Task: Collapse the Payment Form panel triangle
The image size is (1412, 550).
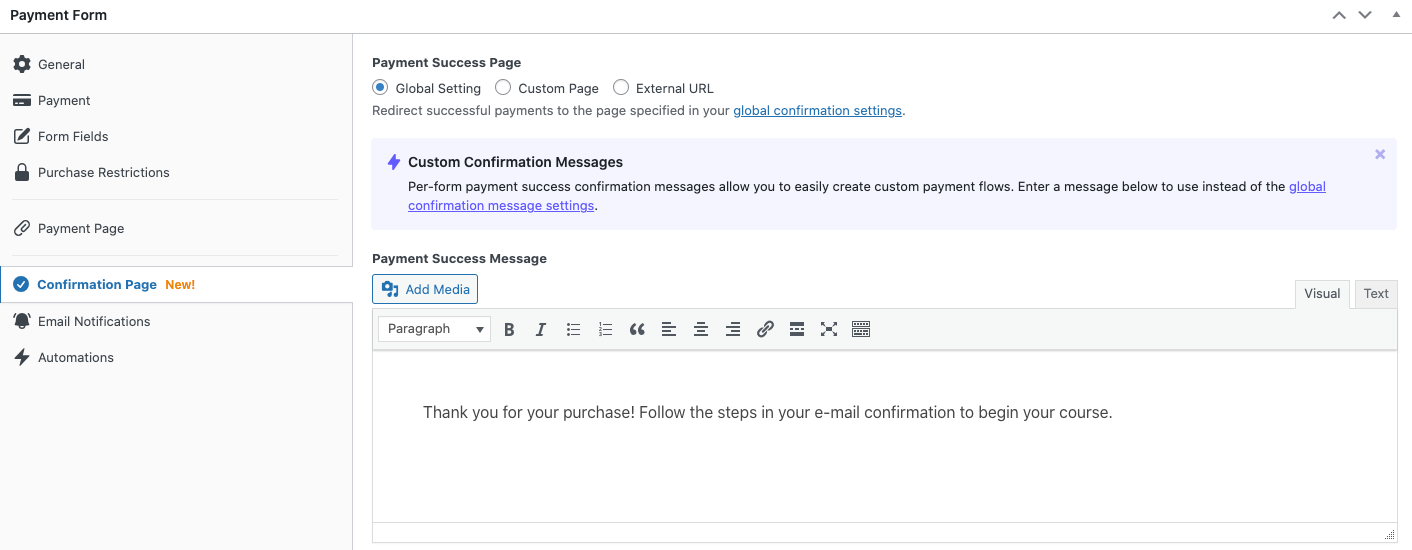Action: pyautogui.click(x=1395, y=15)
